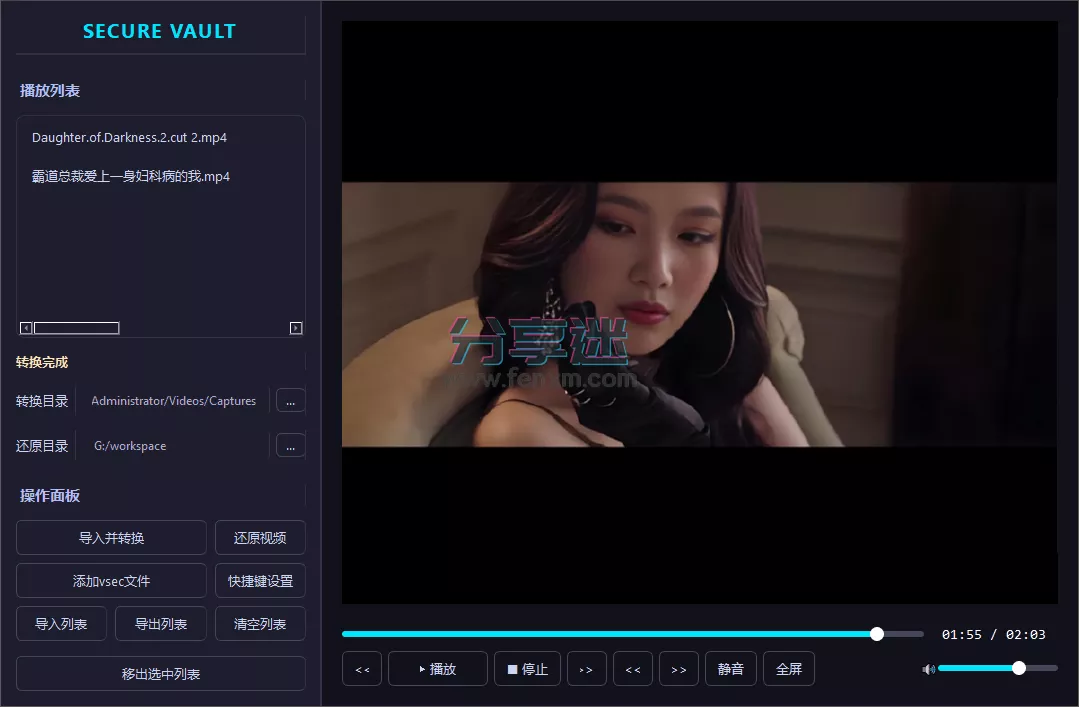Click the Administrator/Videos/Captures path field
The width and height of the screenshot is (1079, 707).
[x=173, y=400]
